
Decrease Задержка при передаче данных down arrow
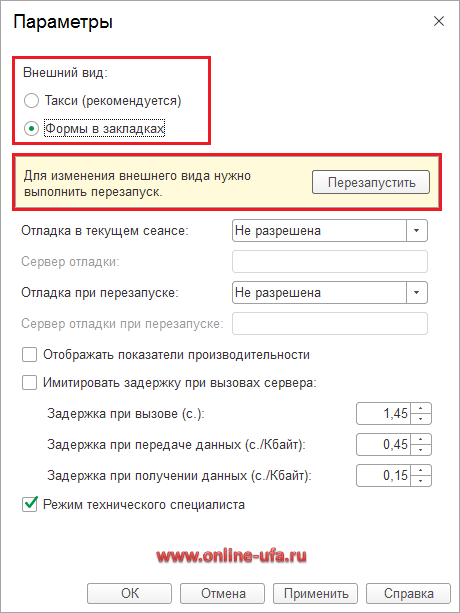tap(421, 450)
